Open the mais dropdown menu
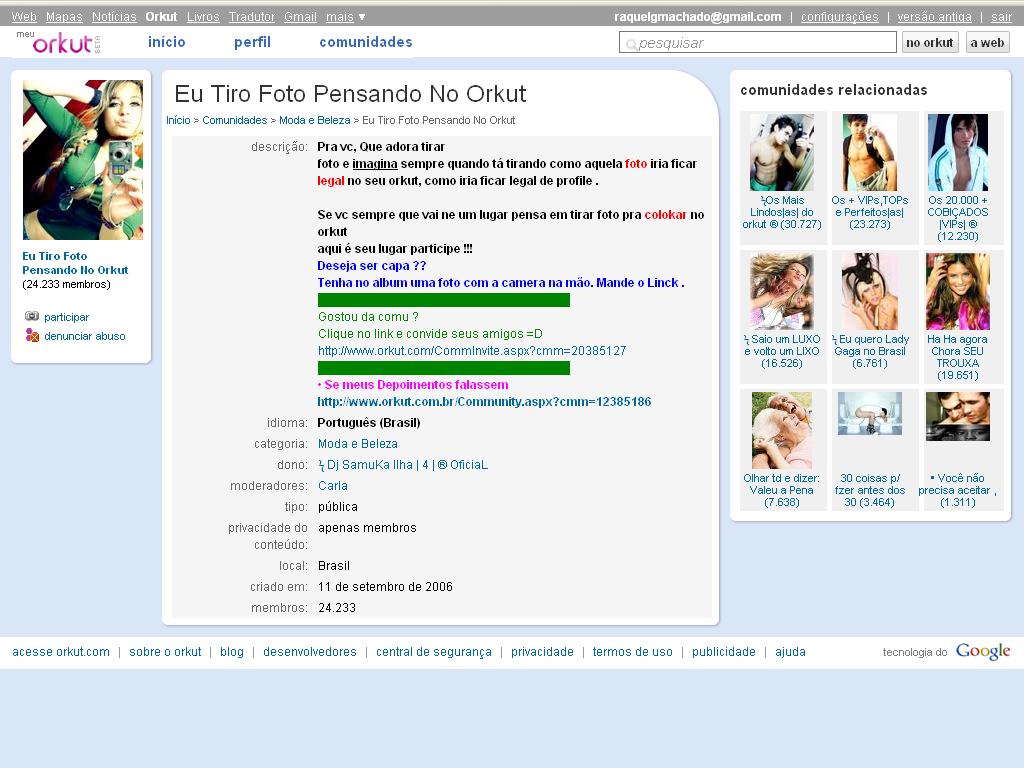The height and width of the screenshot is (768, 1024). (x=345, y=17)
